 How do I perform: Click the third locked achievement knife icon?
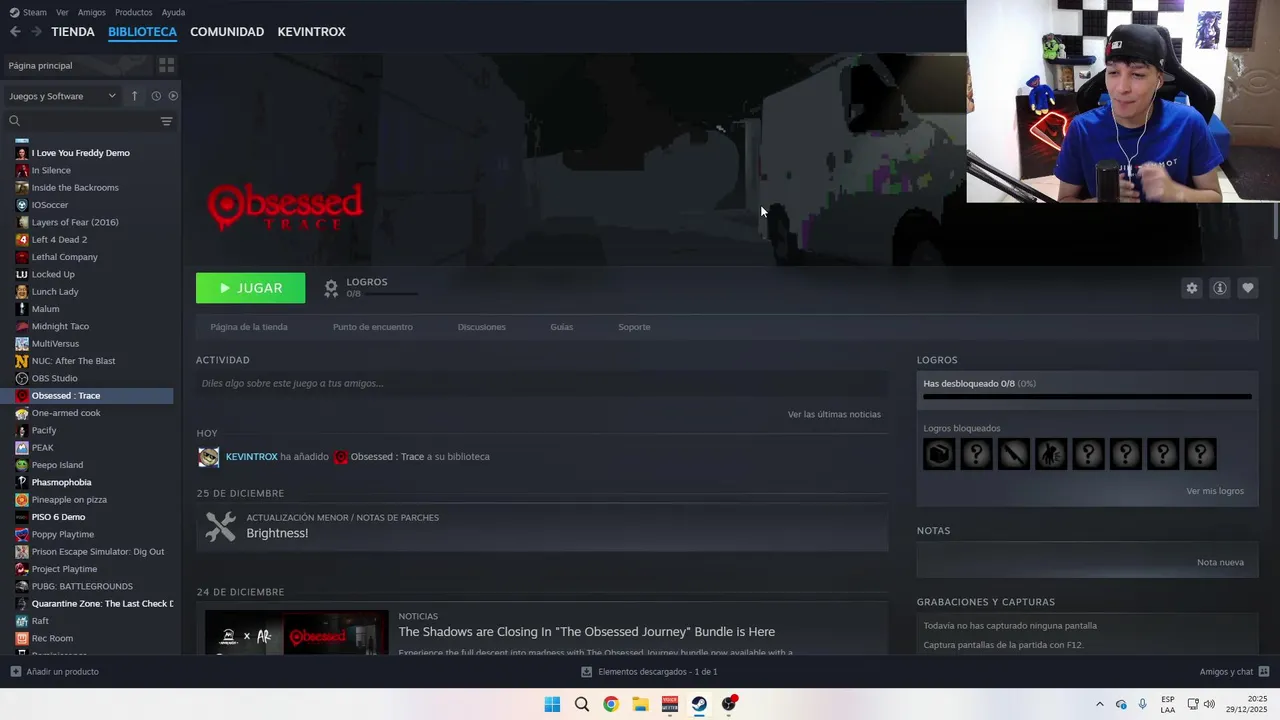tap(1013, 454)
